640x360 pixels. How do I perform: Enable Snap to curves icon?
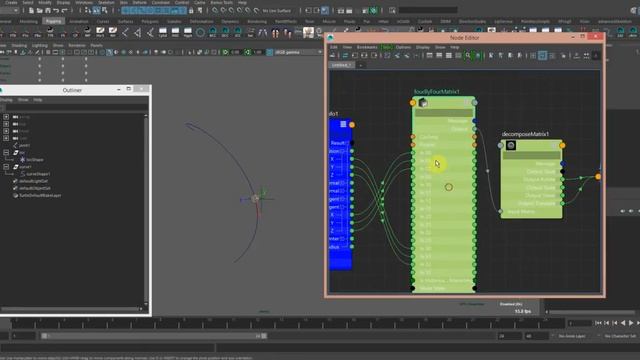point(223,11)
